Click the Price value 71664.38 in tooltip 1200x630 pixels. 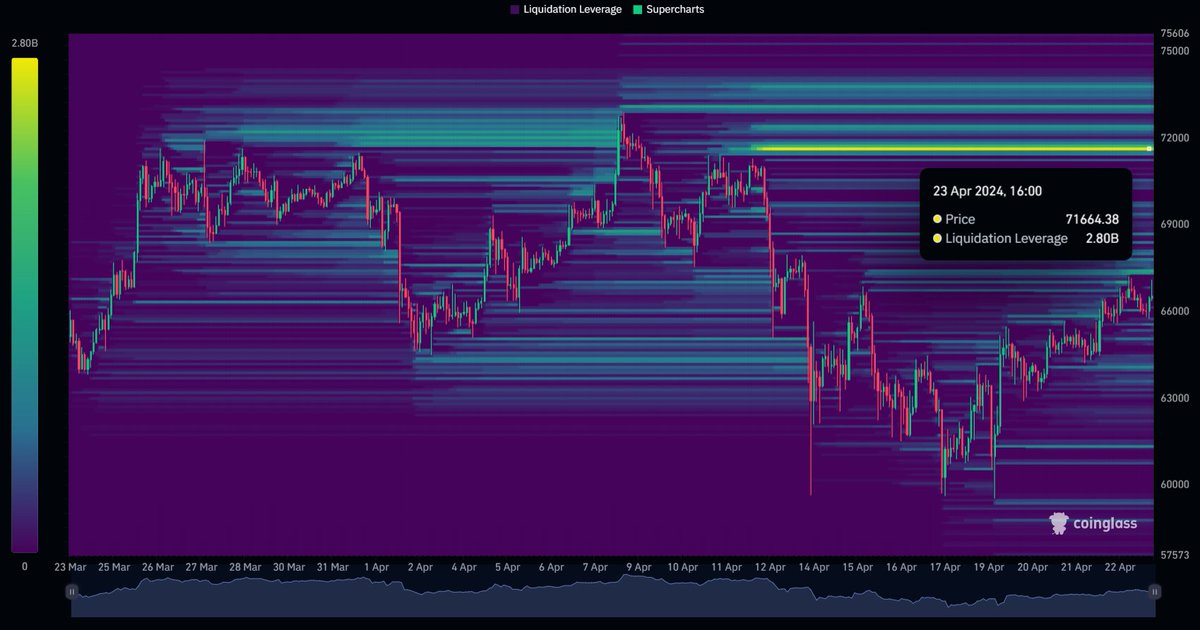[x=1094, y=218]
